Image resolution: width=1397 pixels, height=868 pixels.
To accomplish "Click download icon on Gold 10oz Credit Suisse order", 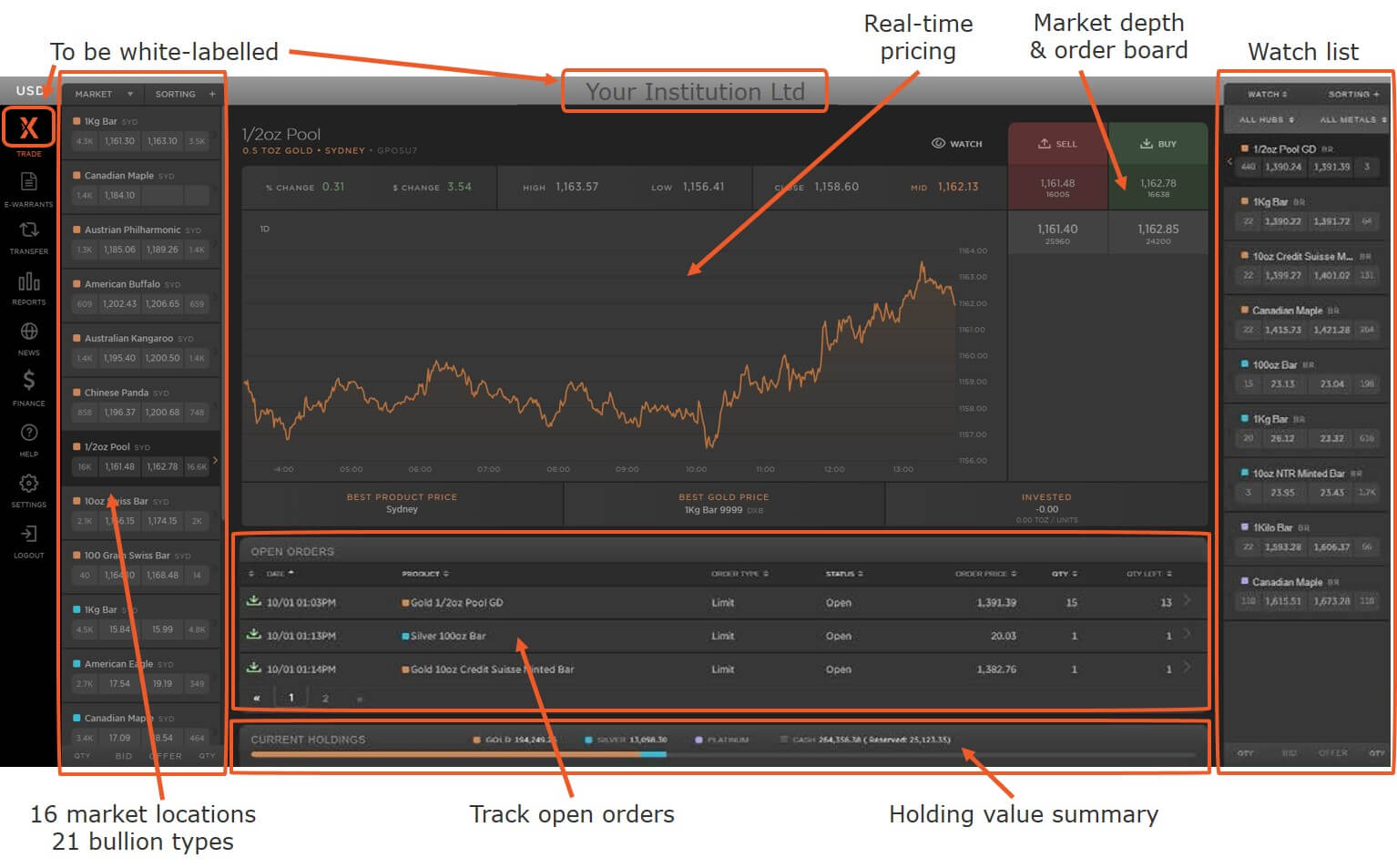I will click(x=254, y=668).
